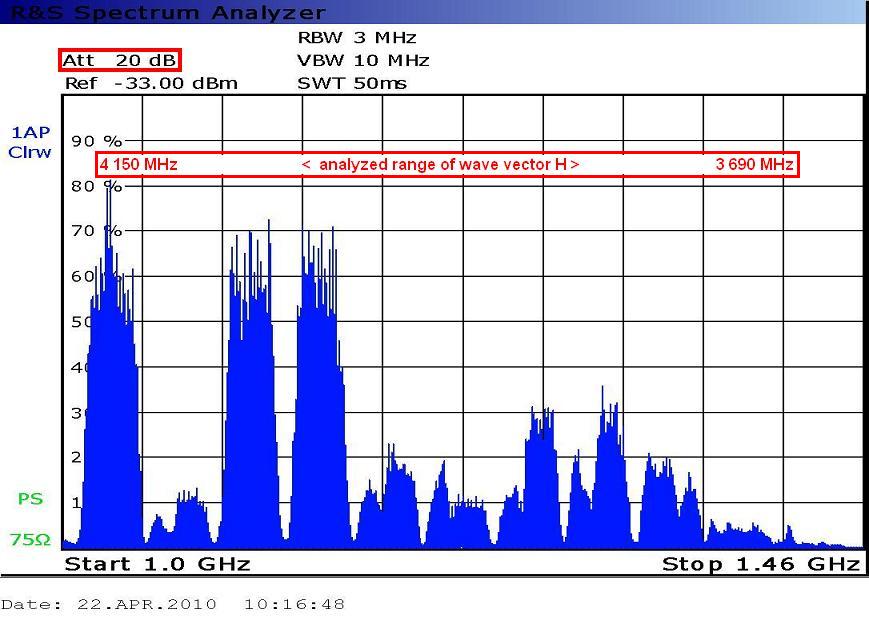This screenshot has width=869, height=633.
Task: Click the 1AP trace indicator
Action: click(30, 132)
